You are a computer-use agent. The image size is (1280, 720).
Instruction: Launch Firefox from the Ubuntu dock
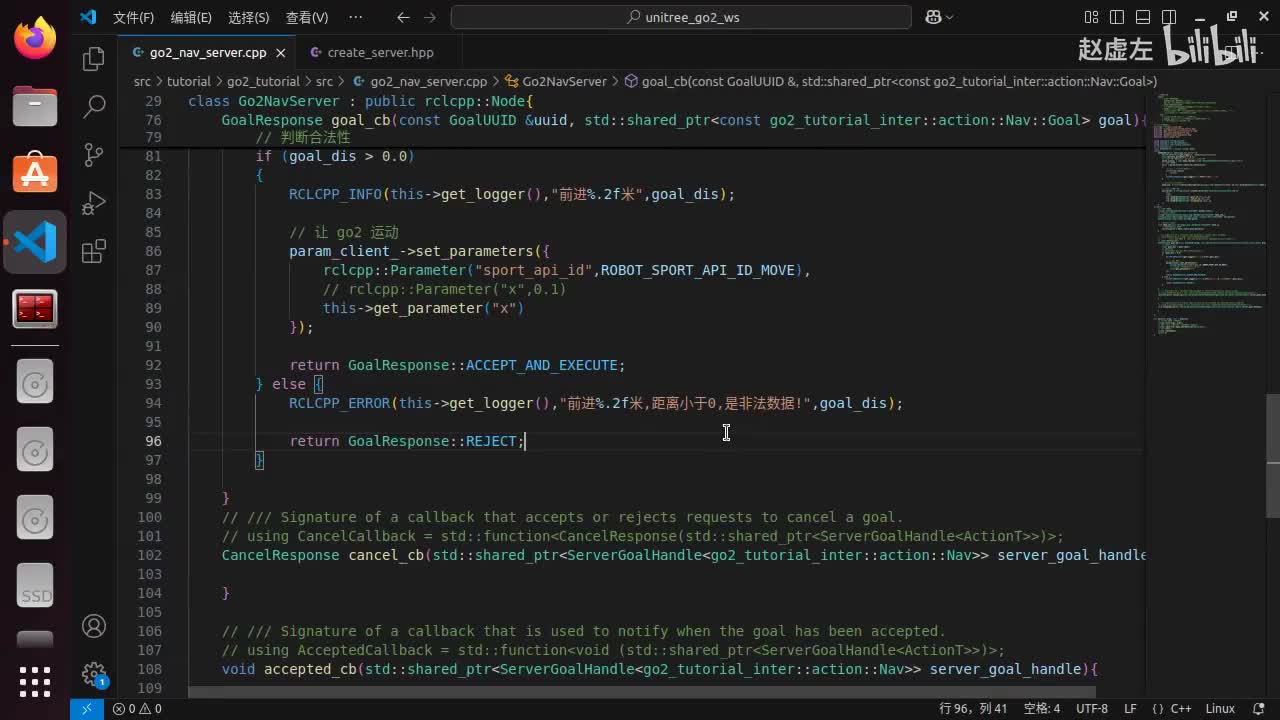click(x=35, y=40)
